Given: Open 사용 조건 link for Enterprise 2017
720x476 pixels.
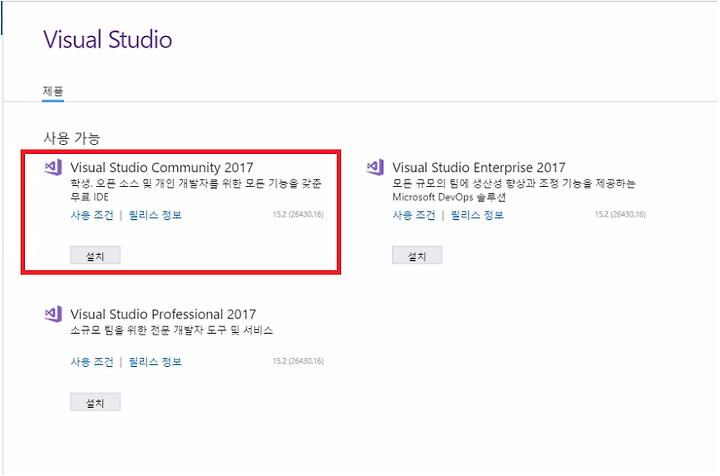Looking at the screenshot, I should [414, 215].
